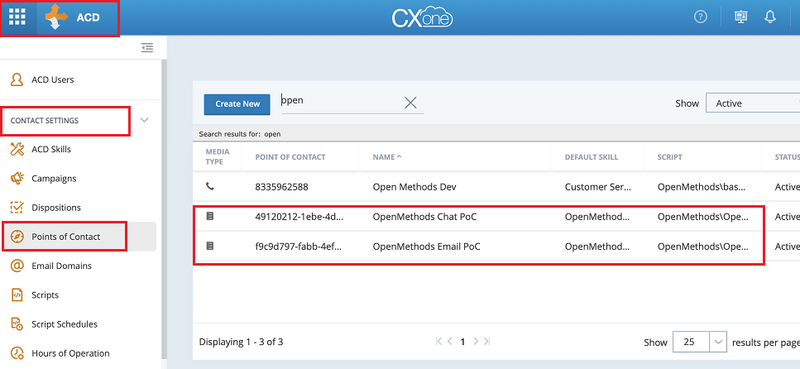The height and width of the screenshot is (369, 800).
Task: Click the sidebar vertical scrollbar
Action: click(x=164, y=209)
